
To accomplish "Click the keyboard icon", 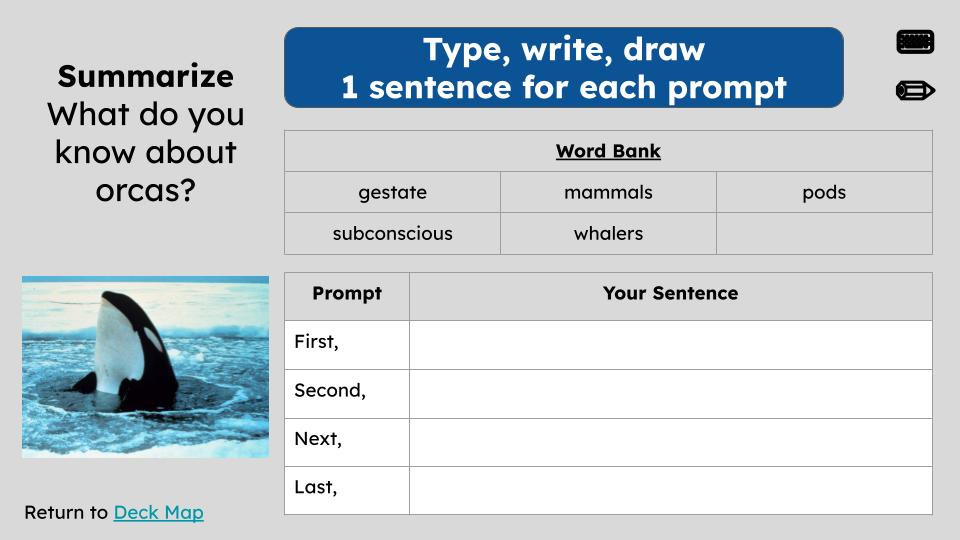I will (914, 42).
